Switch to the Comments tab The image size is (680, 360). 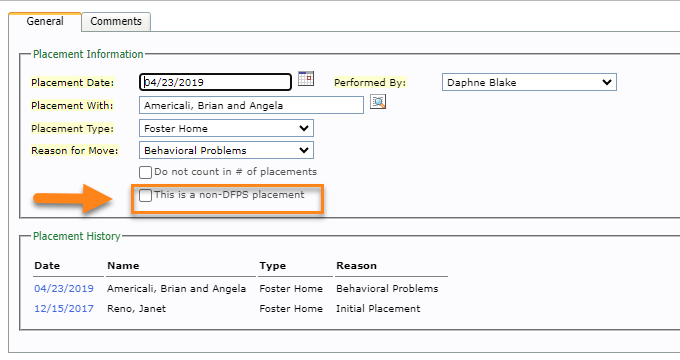point(116,21)
